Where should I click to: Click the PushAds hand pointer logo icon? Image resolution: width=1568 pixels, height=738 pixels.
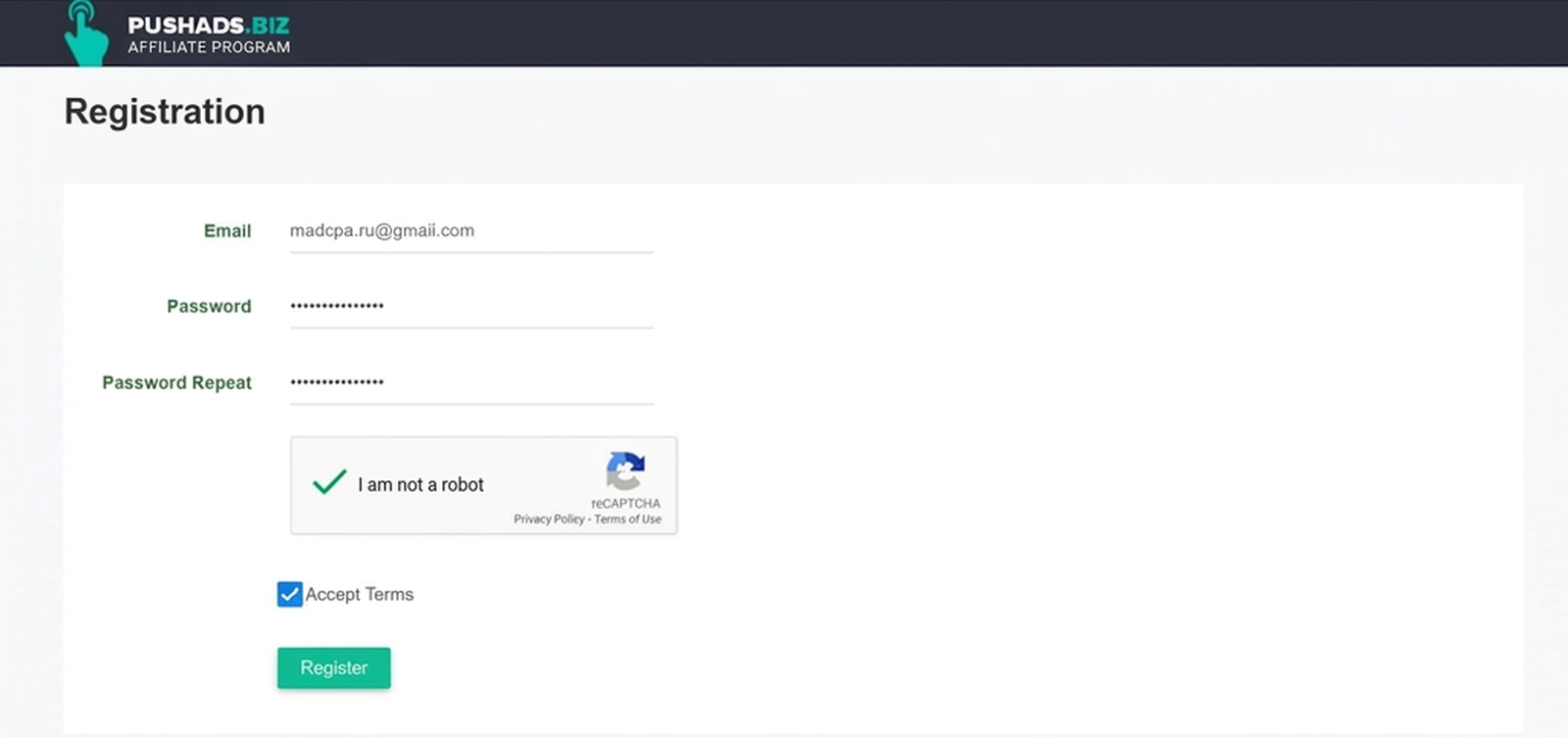pos(86,33)
